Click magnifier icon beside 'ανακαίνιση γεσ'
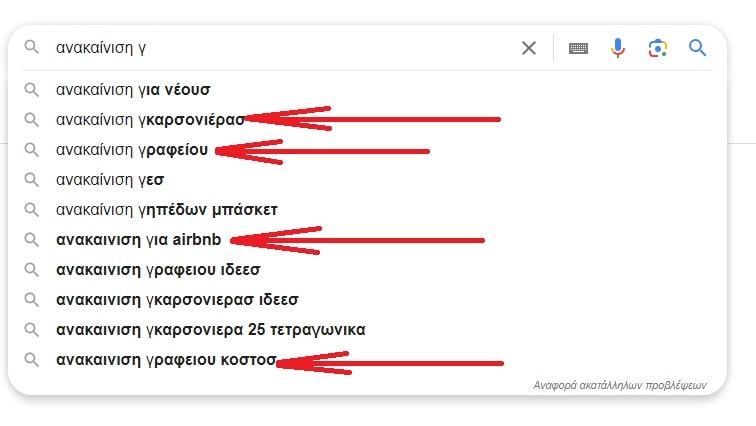This screenshot has width=756, height=426. tap(32, 180)
